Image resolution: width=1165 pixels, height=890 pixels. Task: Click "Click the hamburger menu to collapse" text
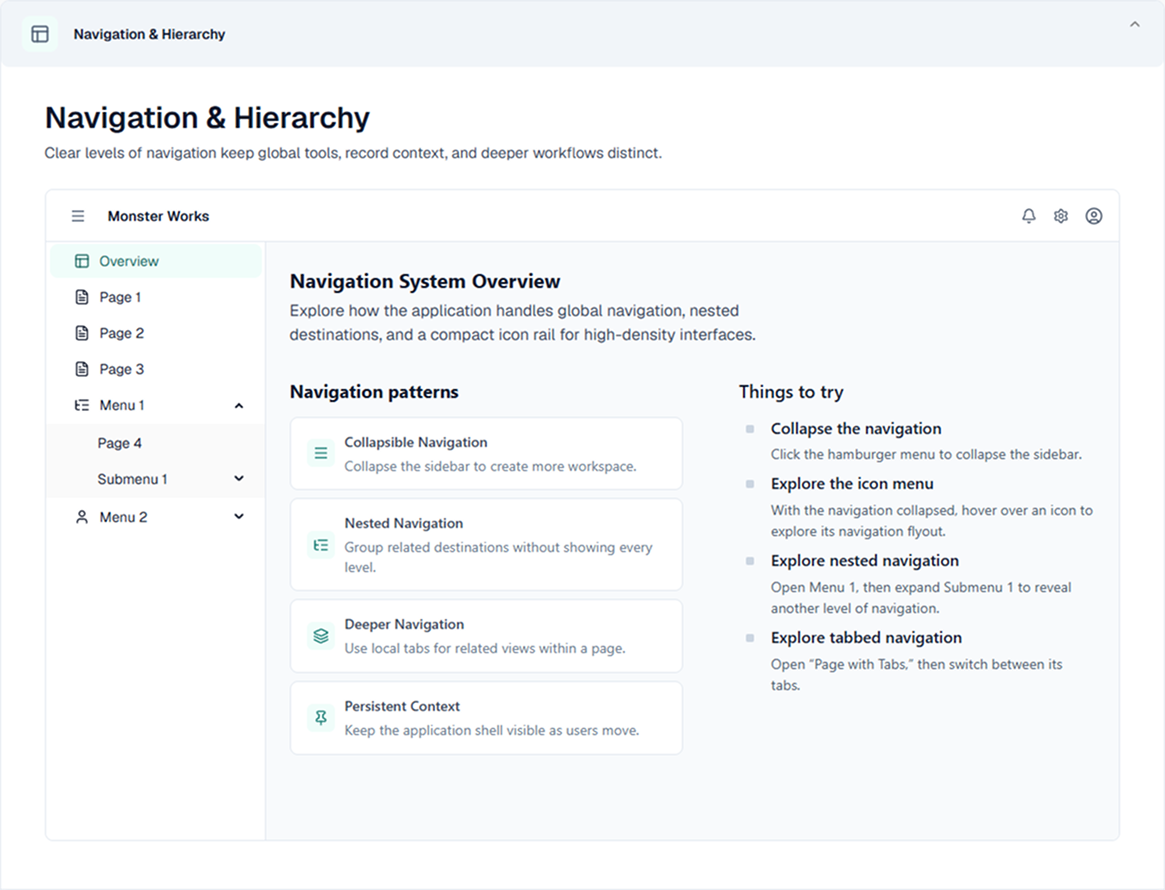point(926,455)
